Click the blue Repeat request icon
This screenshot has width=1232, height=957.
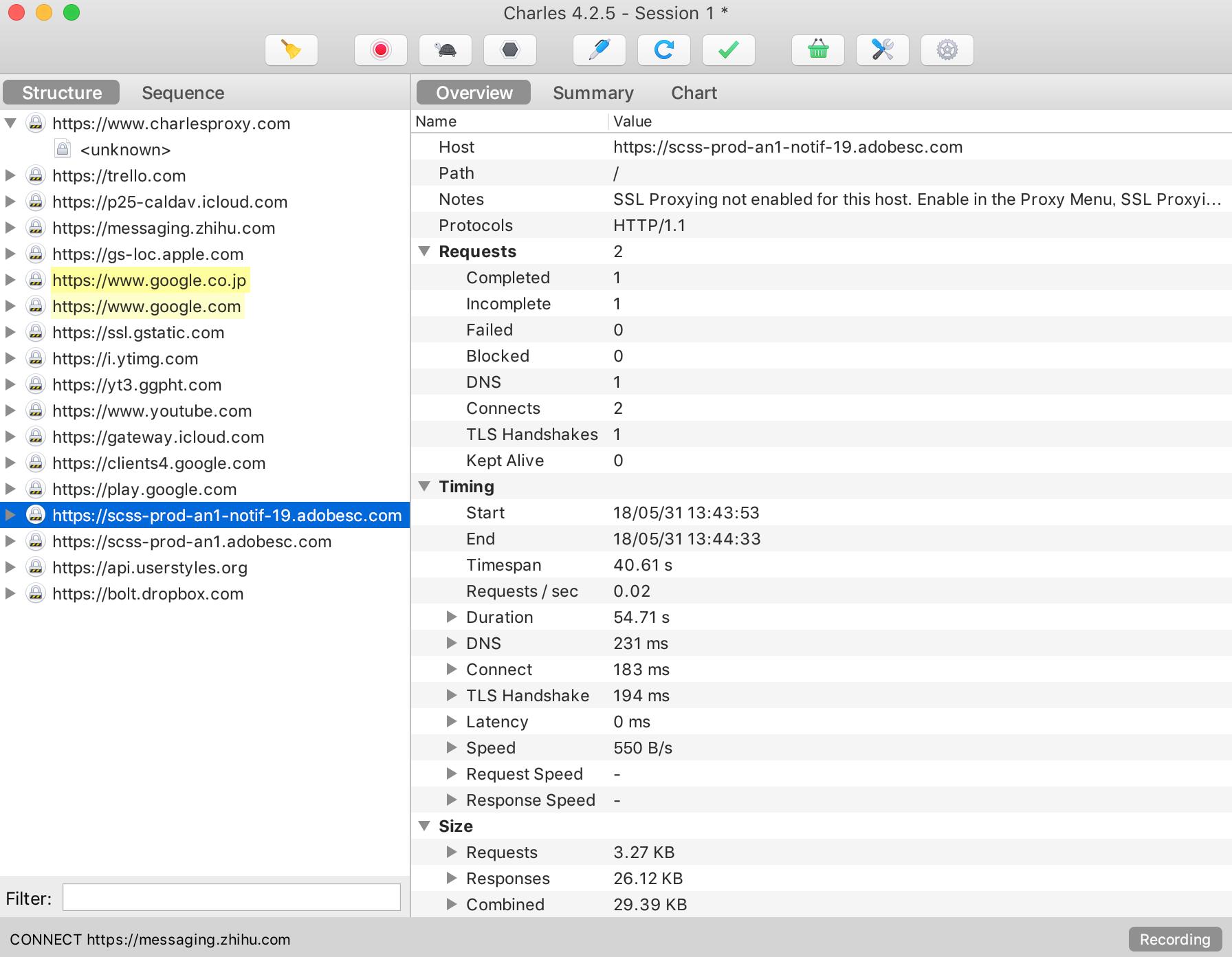[663, 50]
